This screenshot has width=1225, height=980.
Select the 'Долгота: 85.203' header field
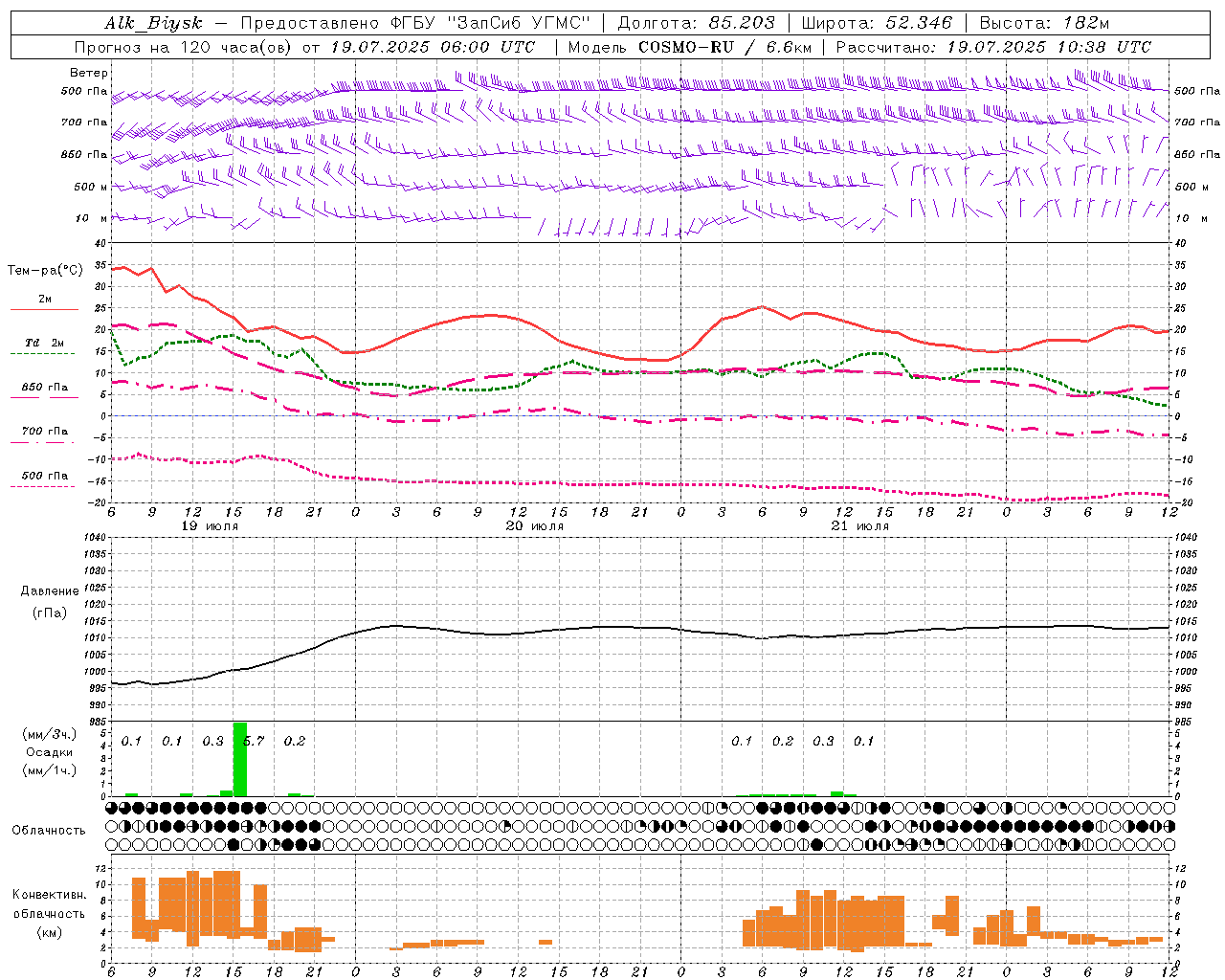tap(696, 23)
